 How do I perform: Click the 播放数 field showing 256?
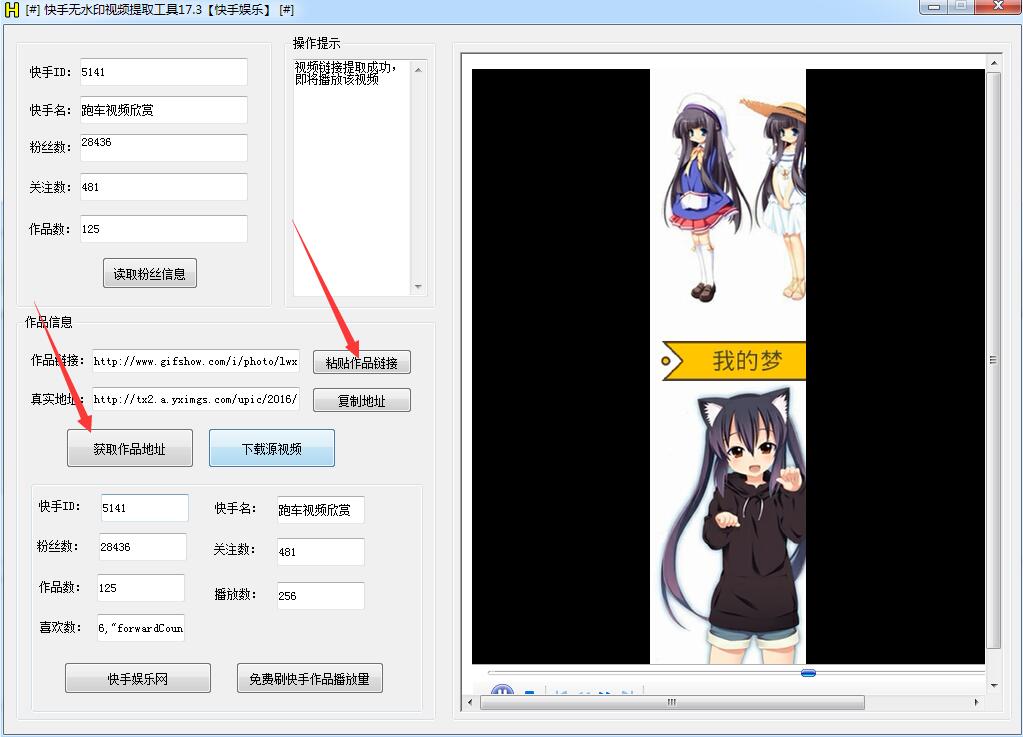click(320, 595)
